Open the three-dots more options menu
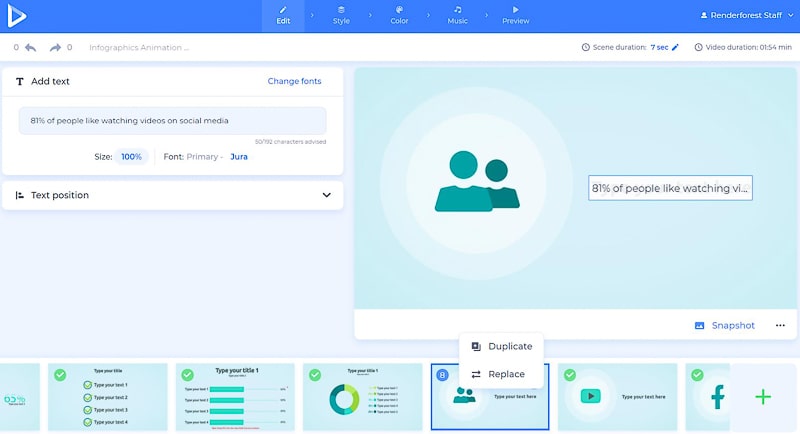The width and height of the screenshot is (800, 434). coord(780,325)
